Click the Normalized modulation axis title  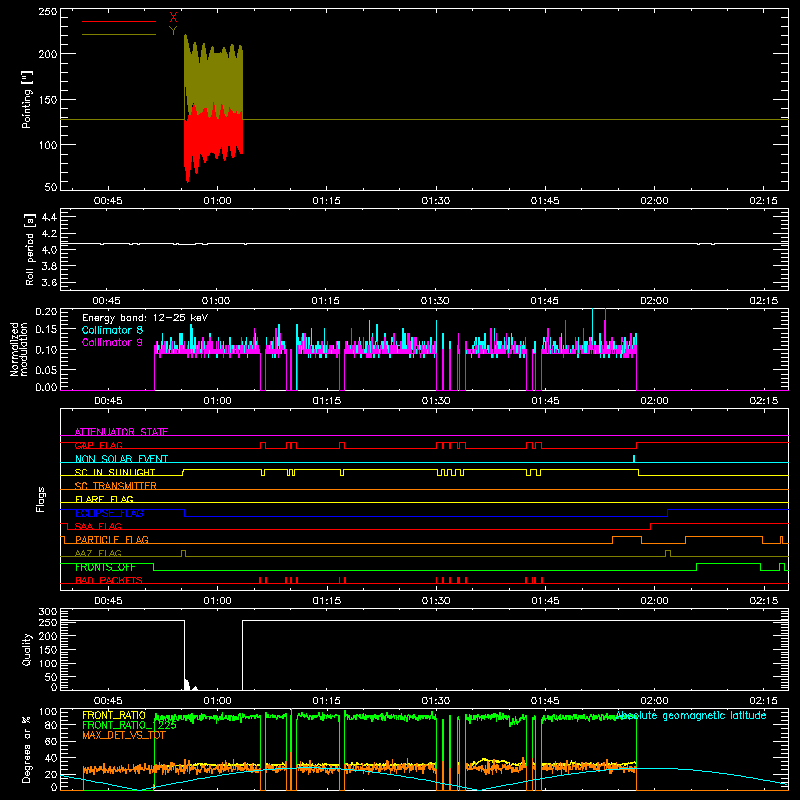click(19, 349)
